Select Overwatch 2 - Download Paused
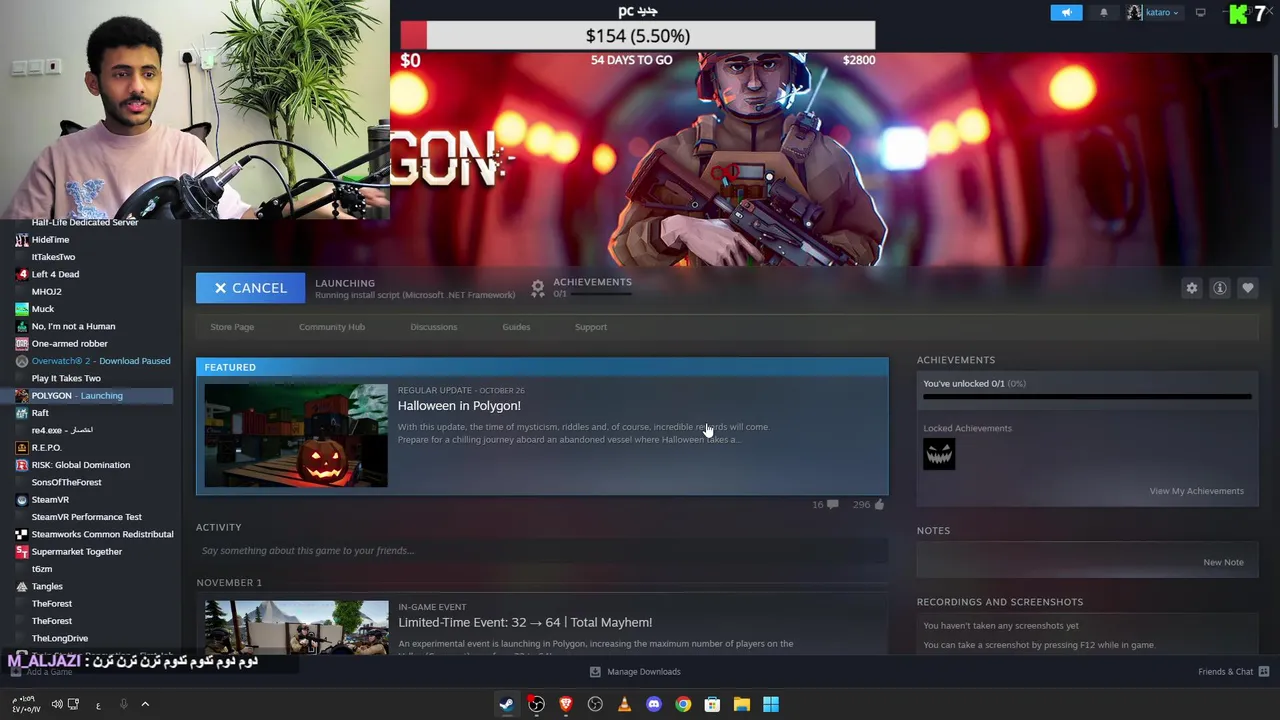This screenshot has height=720, width=1280. pyautogui.click(x=100, y=361)
